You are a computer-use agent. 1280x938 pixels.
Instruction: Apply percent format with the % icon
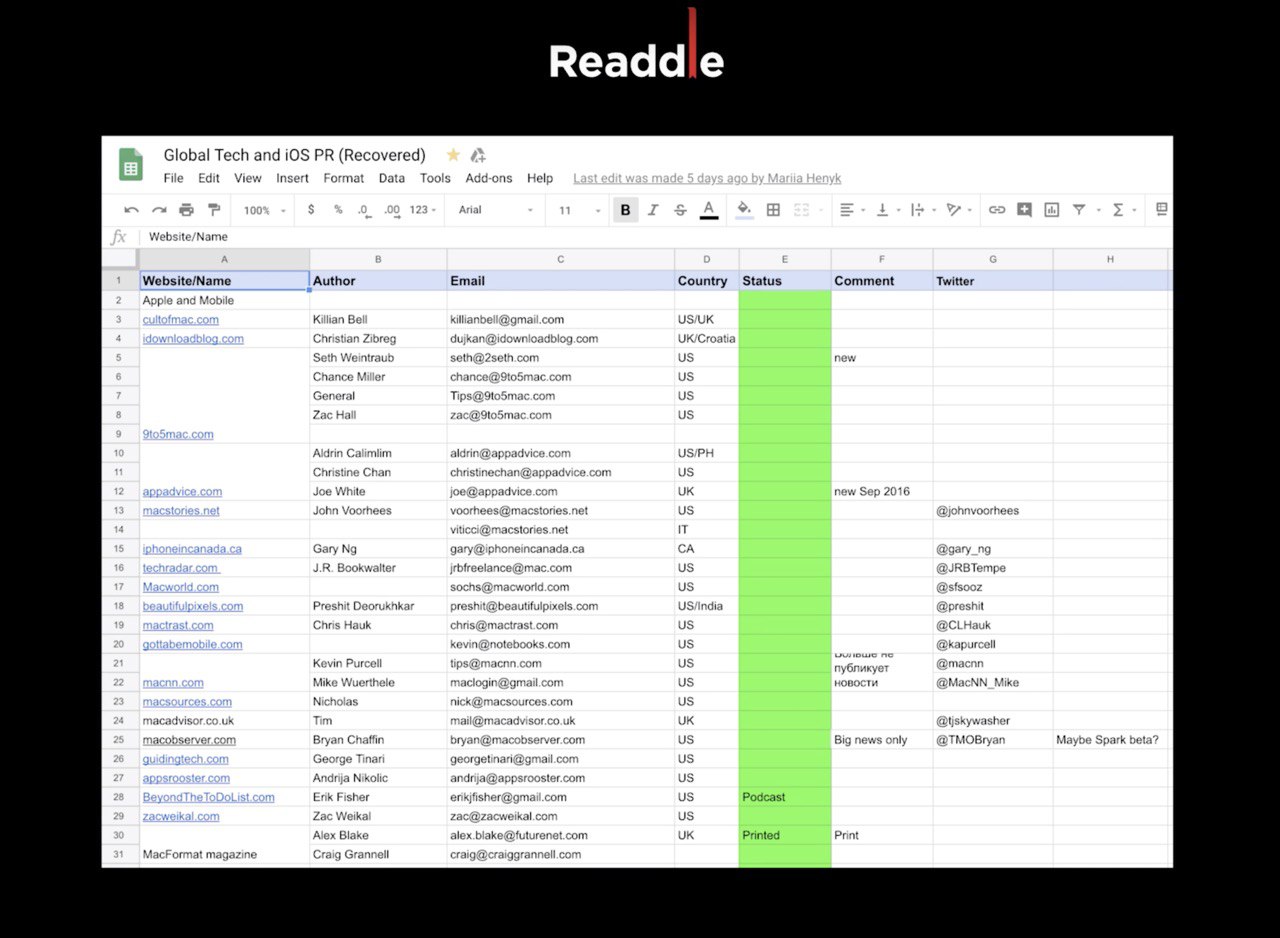pyautogui.click(x=338, y=210)
